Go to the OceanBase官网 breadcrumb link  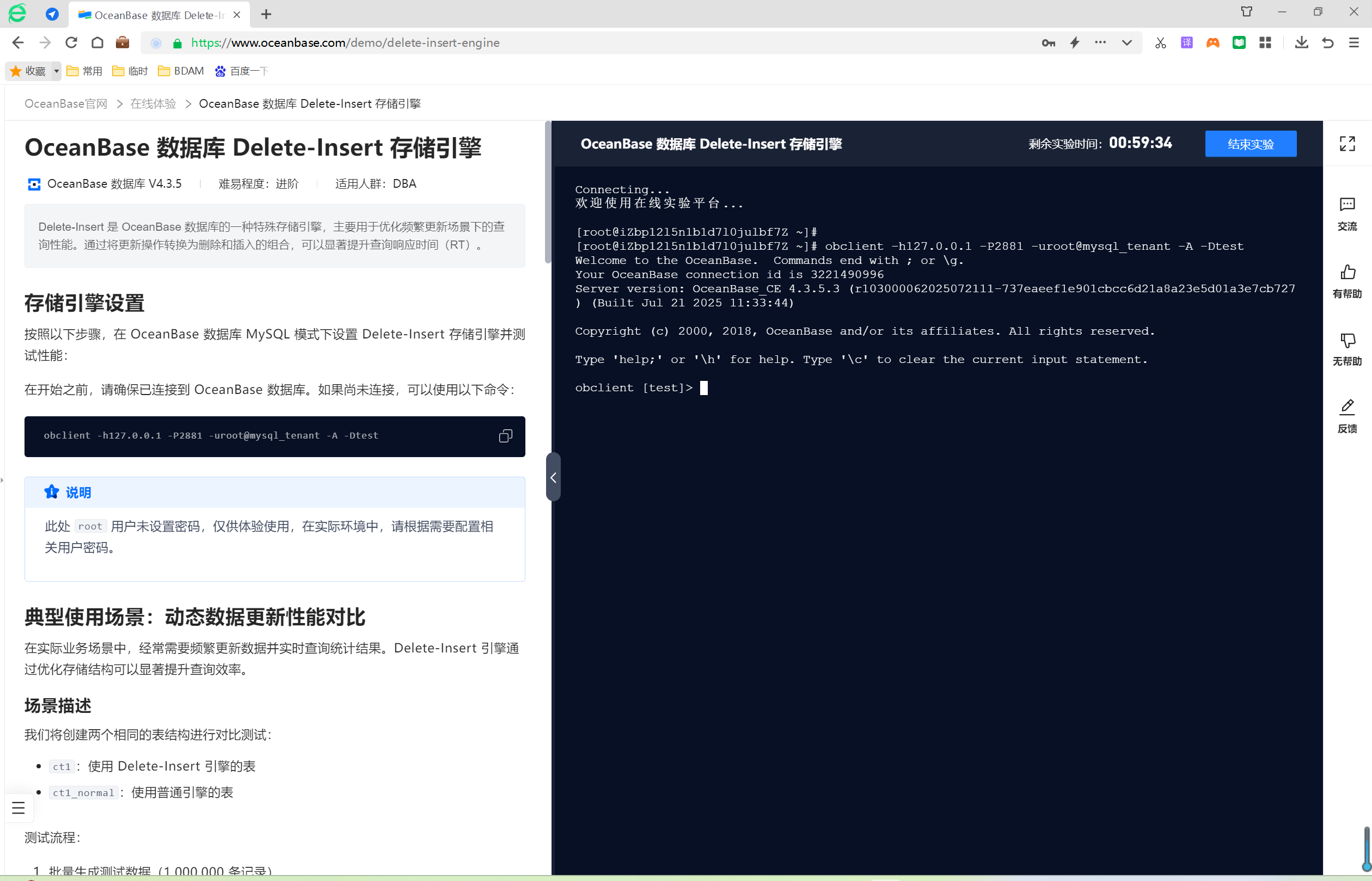coord(65,103)
